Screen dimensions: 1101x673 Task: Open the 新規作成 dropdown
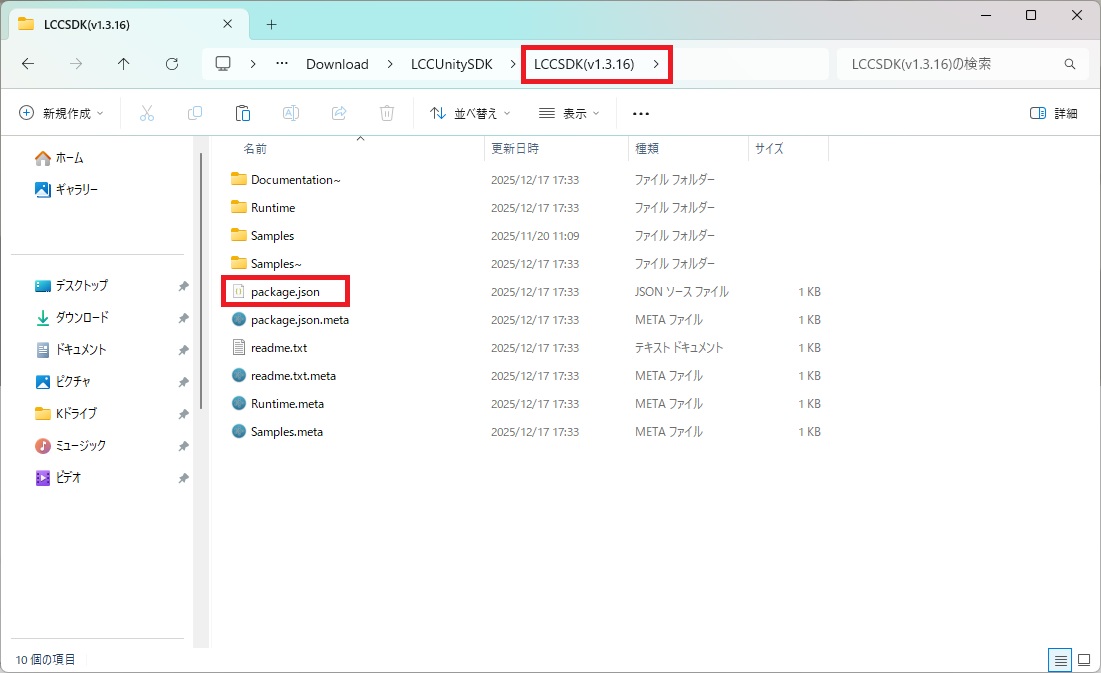point(61,113)
